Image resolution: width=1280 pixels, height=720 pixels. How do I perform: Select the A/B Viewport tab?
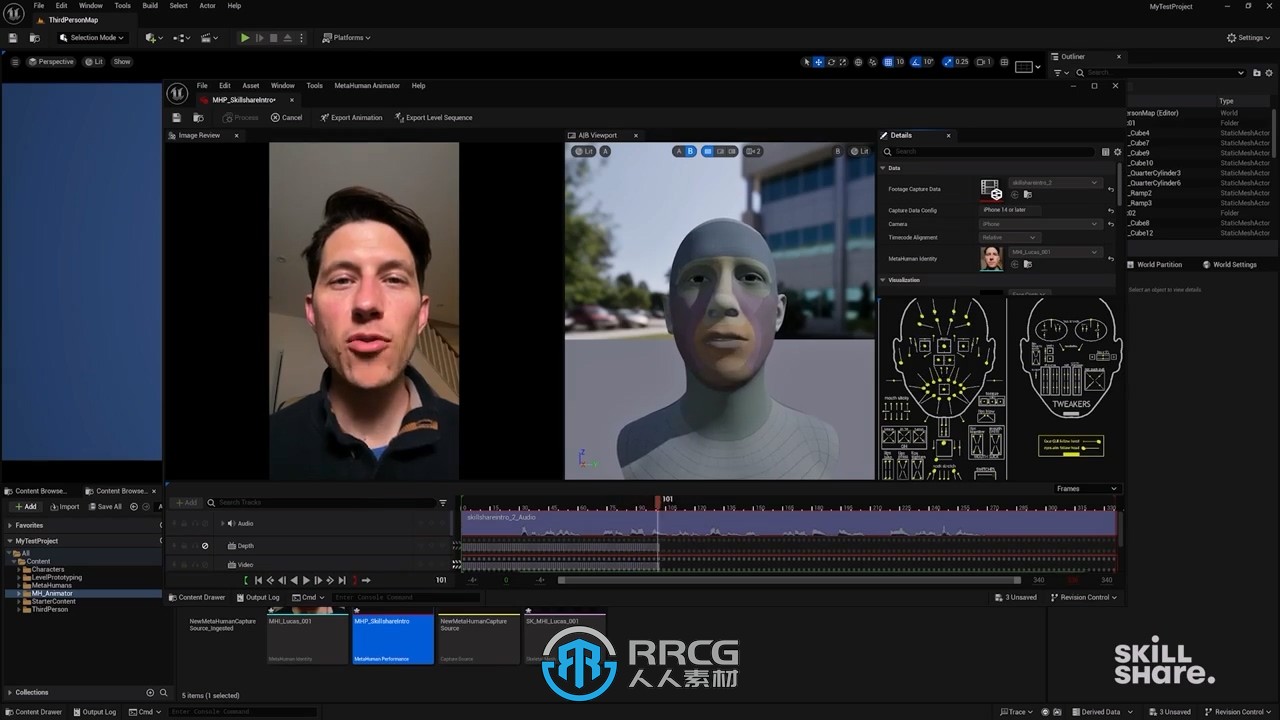pyautogui.click(x=597, y=135)
